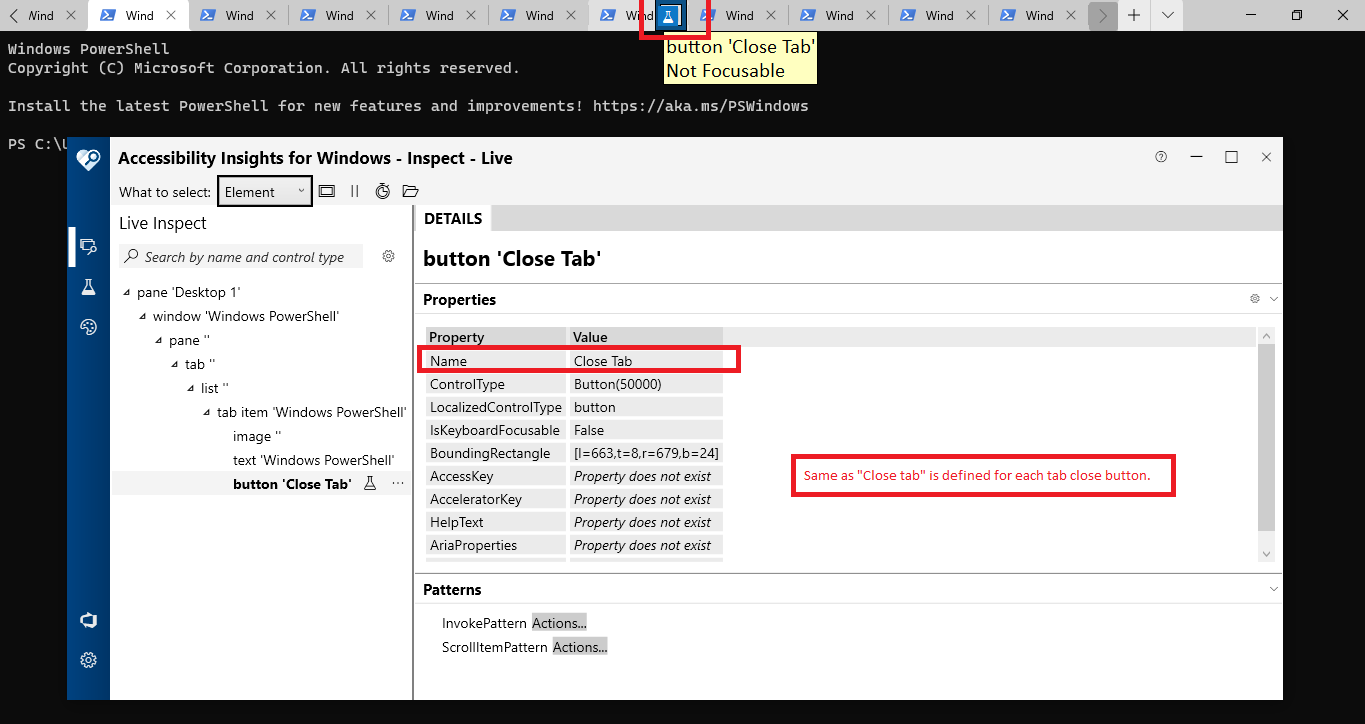Image resolution: width=1365 pixels, height=724 pixels.
Task: Click the 'False' value cell
Action: pos(646,430)
